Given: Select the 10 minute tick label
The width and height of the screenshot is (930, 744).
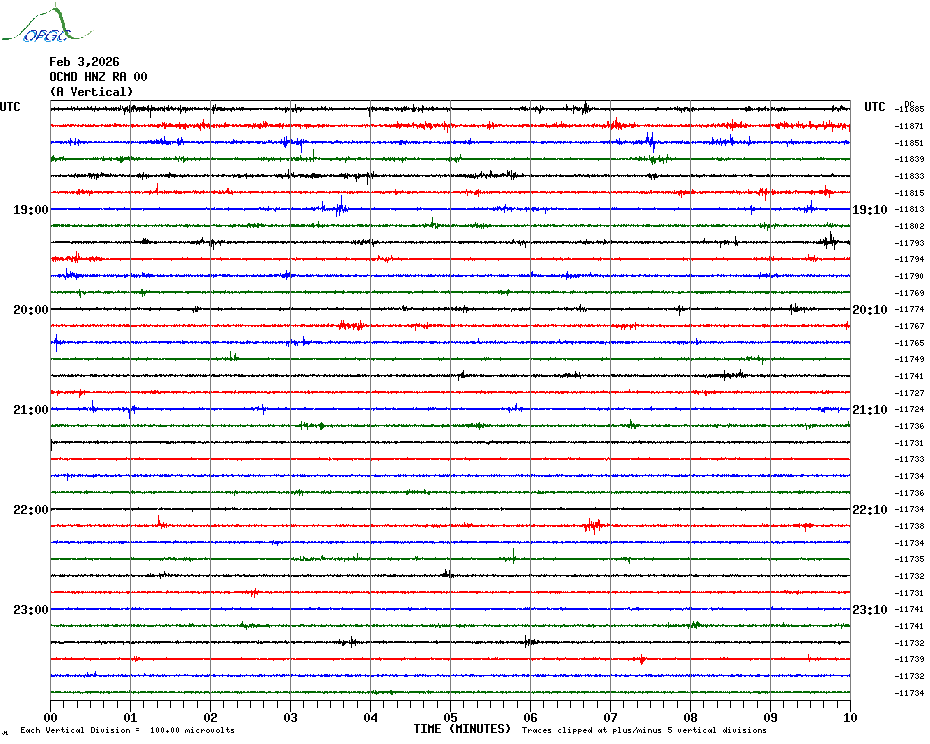Looking at the screenshot, I should coord(850,717).
